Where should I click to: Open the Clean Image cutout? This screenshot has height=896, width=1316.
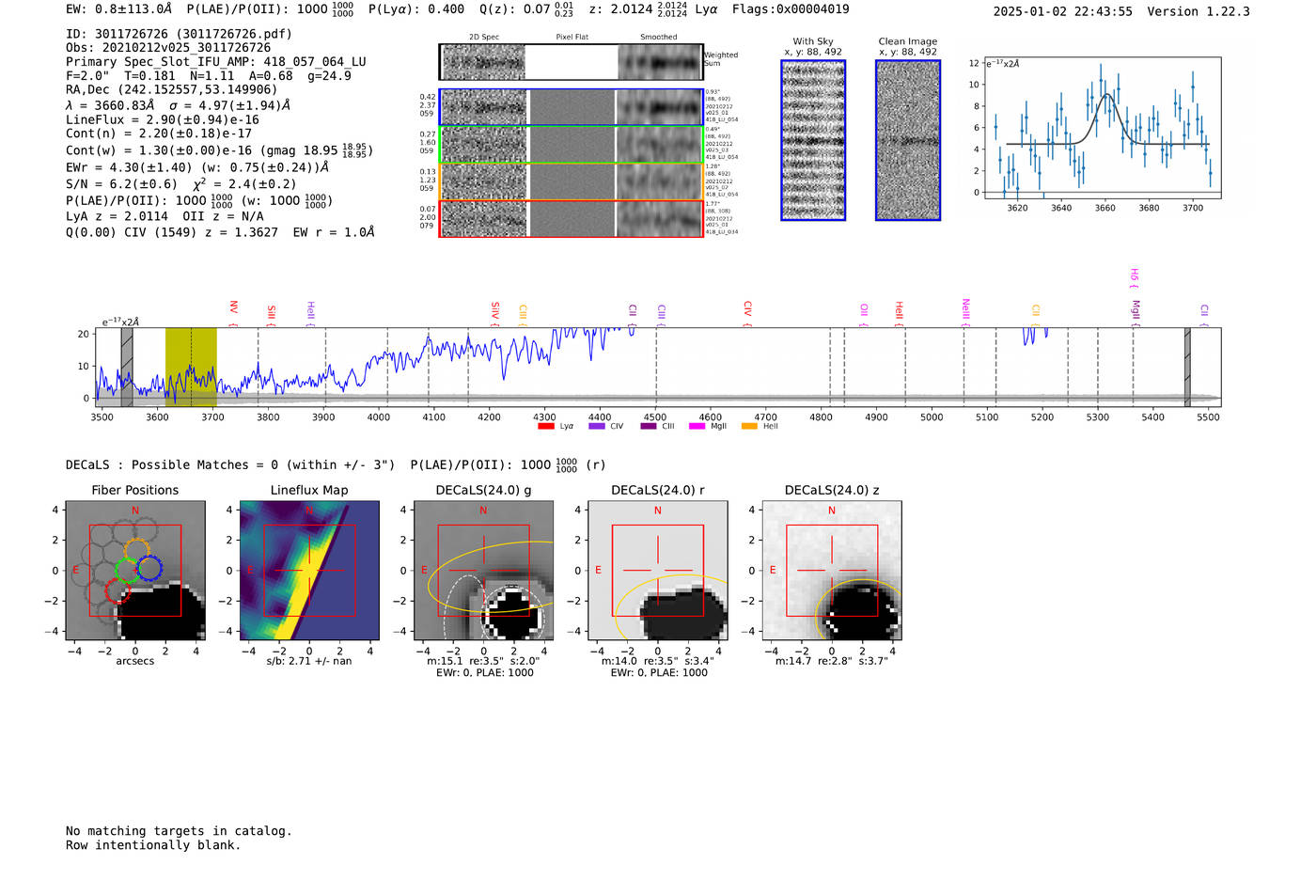click(908, 140)
